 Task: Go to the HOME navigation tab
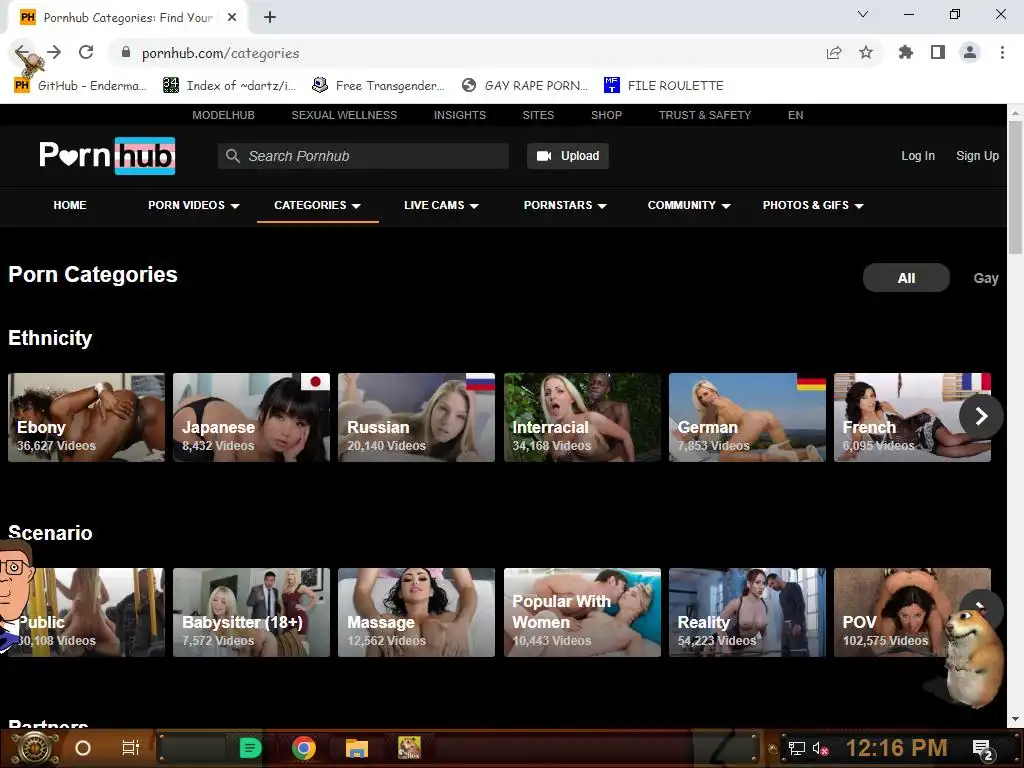coord(70,205)
